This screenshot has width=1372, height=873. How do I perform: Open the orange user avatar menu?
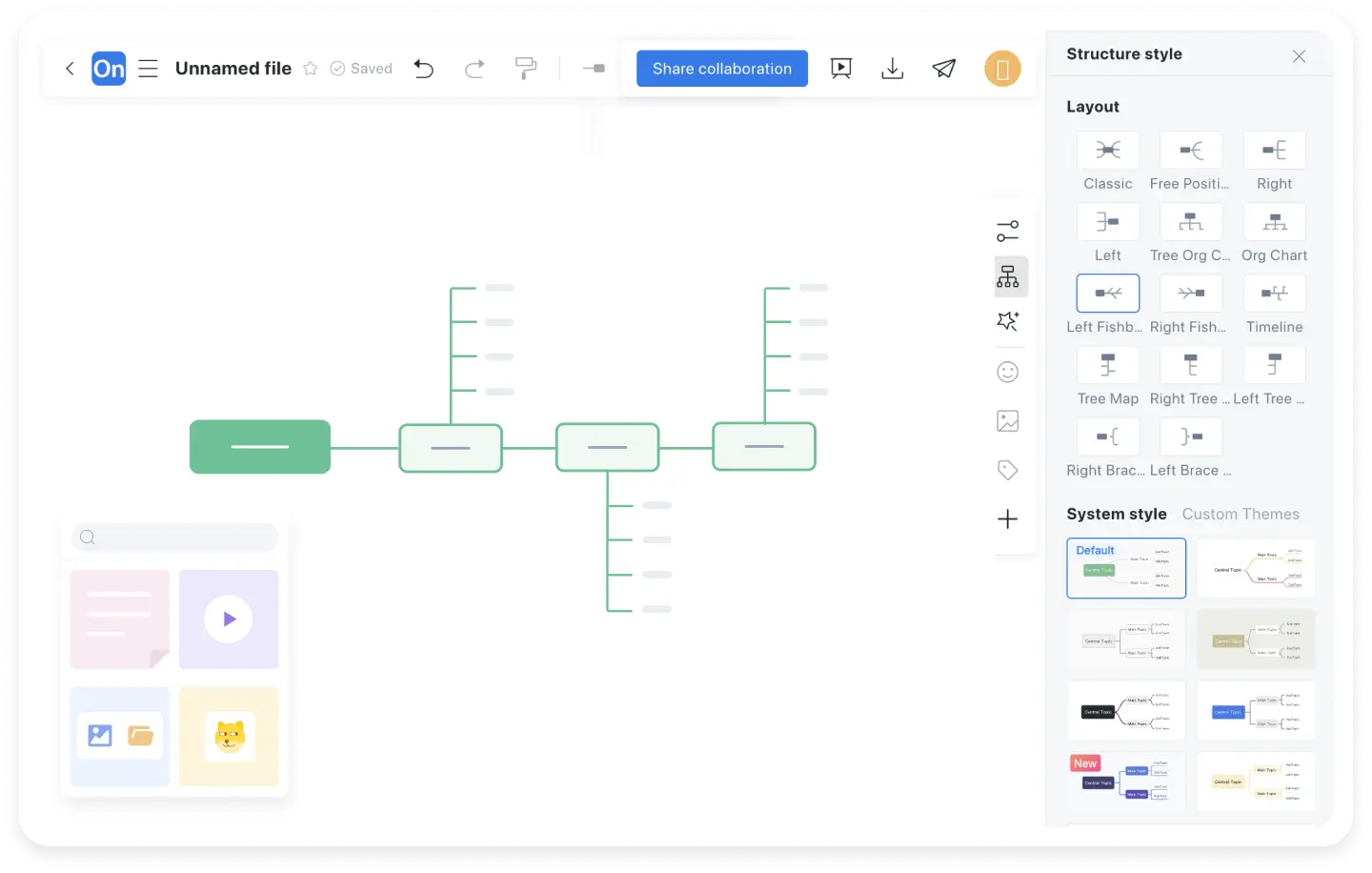1002,69
